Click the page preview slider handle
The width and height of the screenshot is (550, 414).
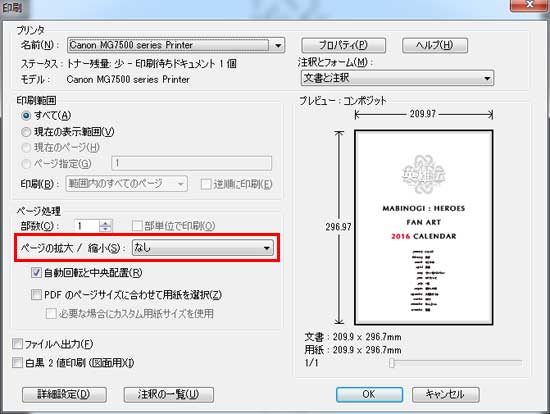click(392, 363)
